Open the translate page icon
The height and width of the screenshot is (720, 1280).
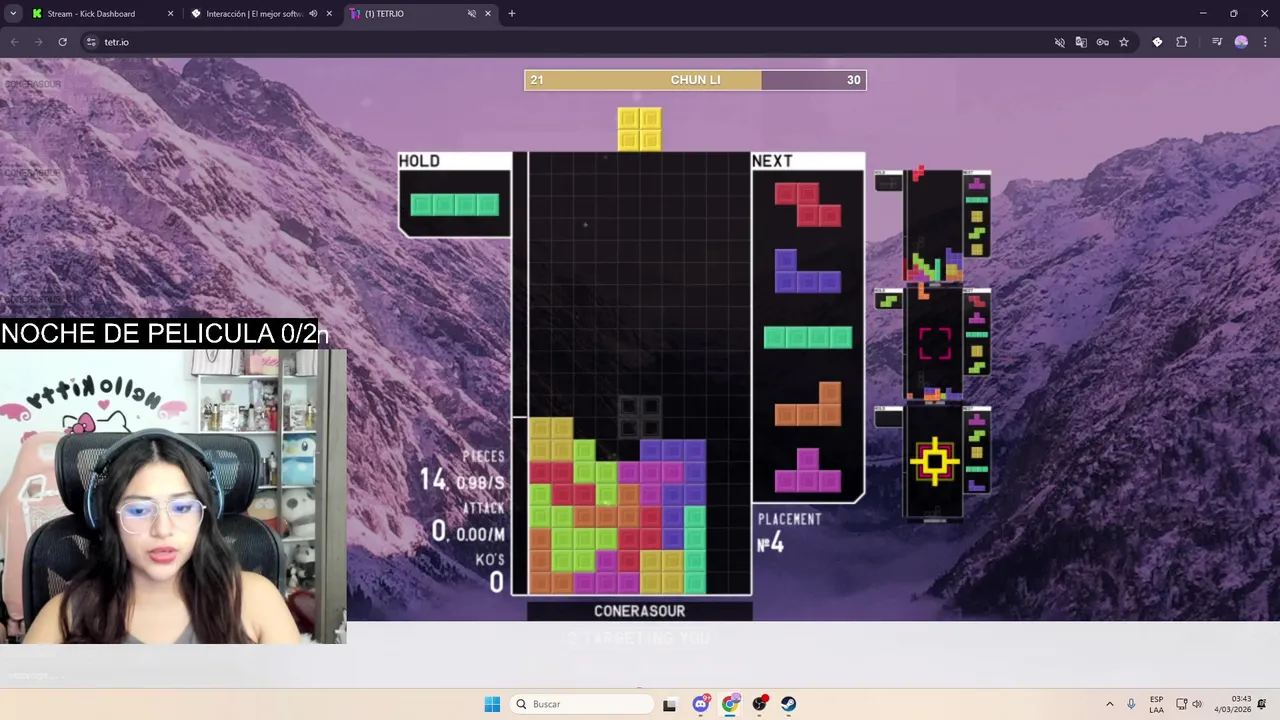tap(1081, 42)
